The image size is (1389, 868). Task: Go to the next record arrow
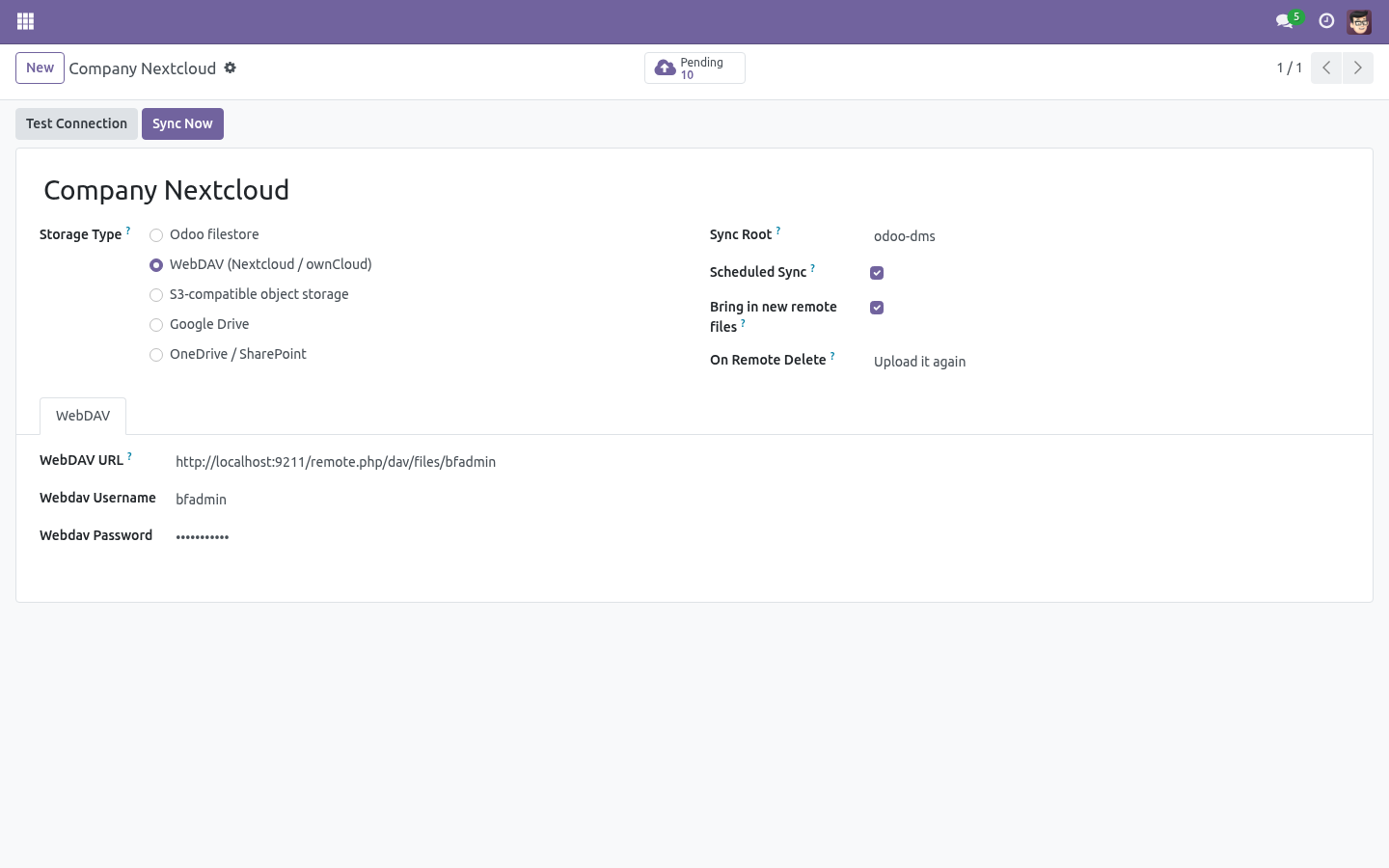tap(1357, 68)
